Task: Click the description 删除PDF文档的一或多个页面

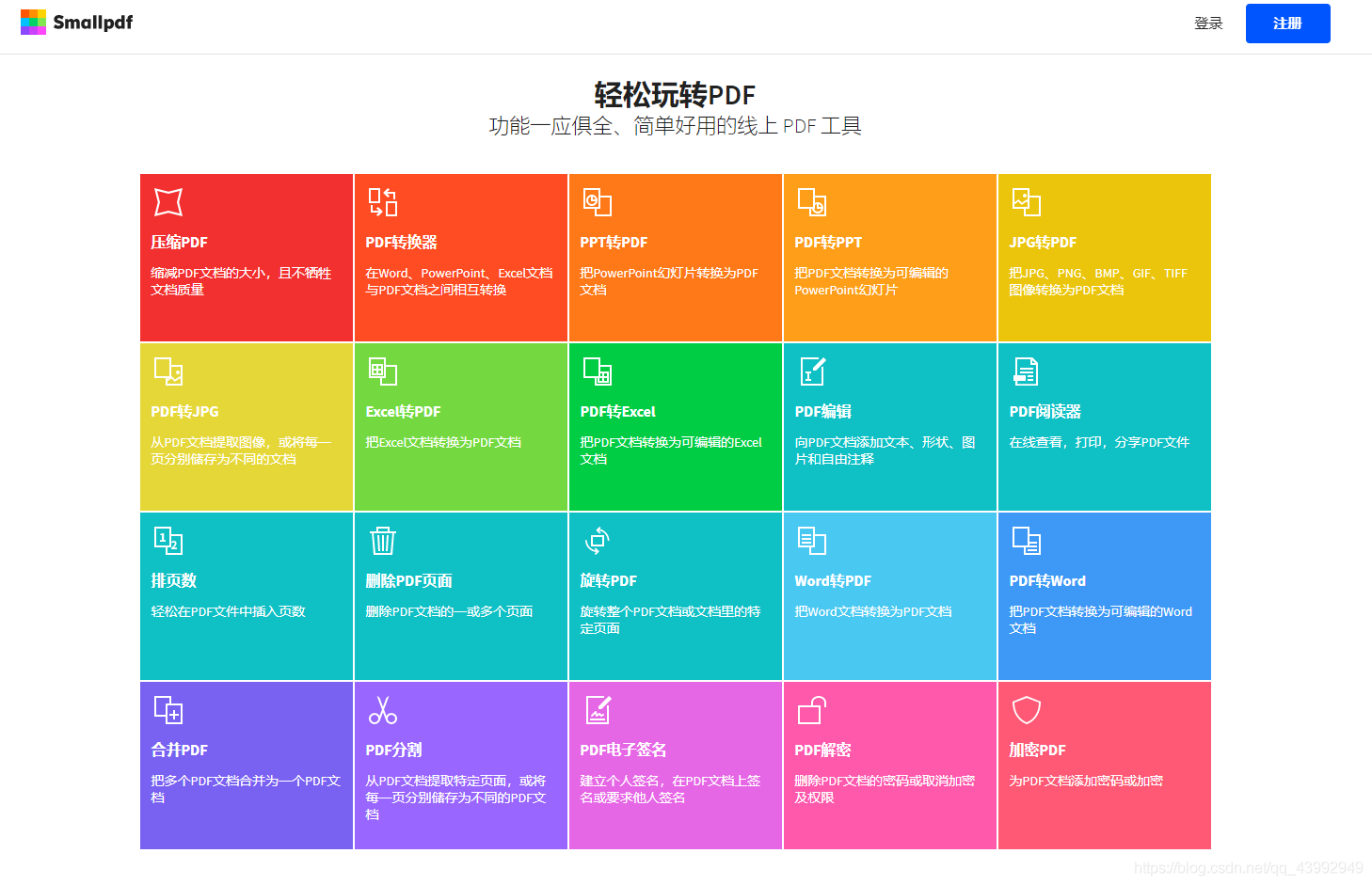Action: [x=449, y=611]
